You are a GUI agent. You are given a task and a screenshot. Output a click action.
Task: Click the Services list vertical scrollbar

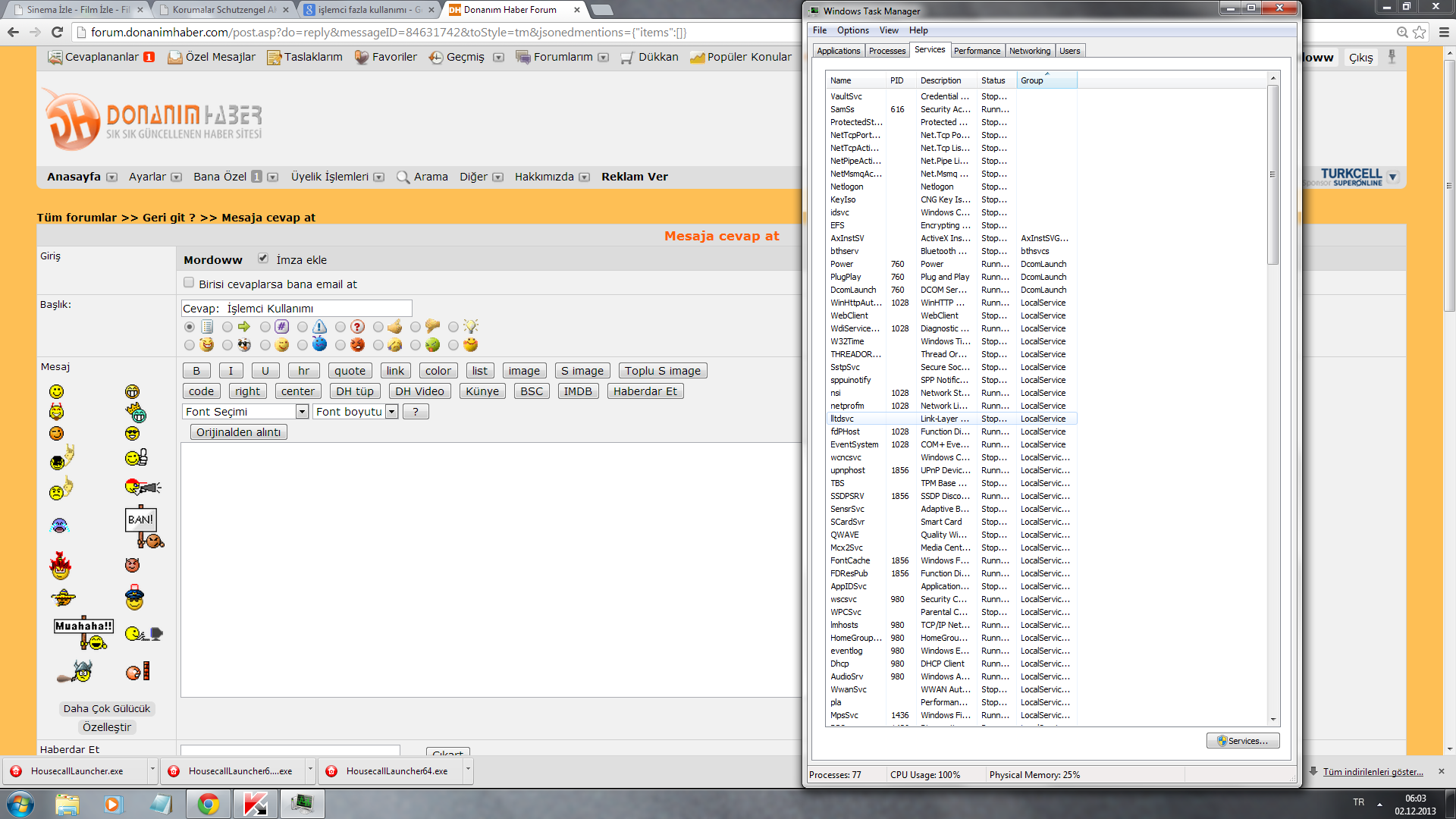[x=1273, y=174]
